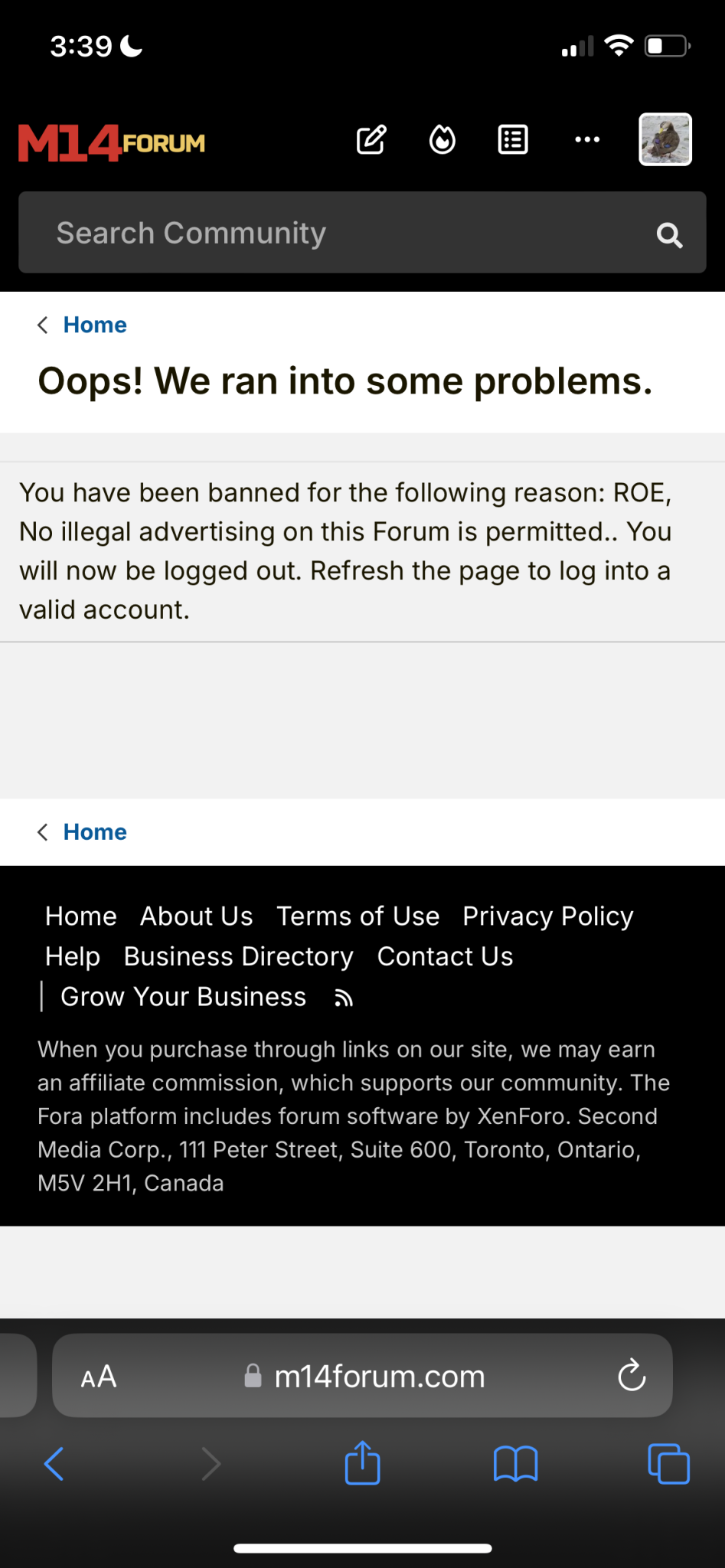Tap the new post compose icon
This screenshot has width=725, height=1568.
pyautogui.click(x=372, y=140)
